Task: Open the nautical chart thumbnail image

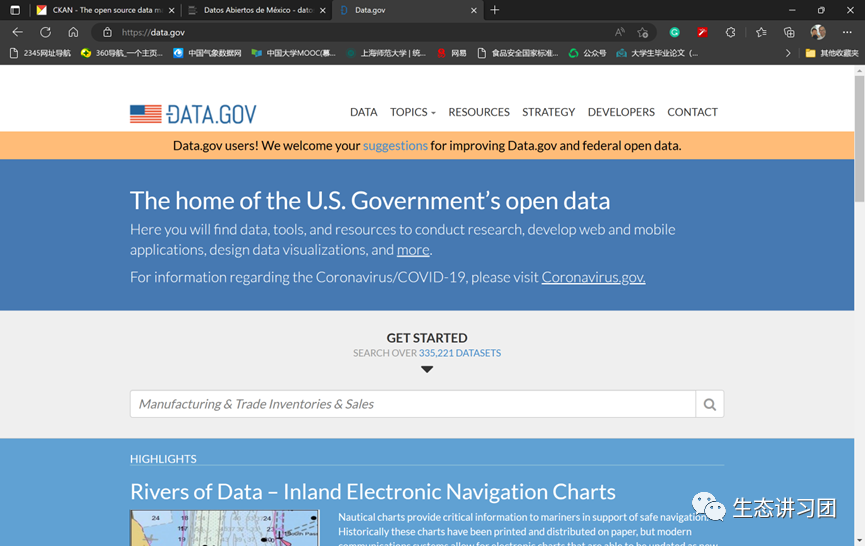Action: (225, 528)
